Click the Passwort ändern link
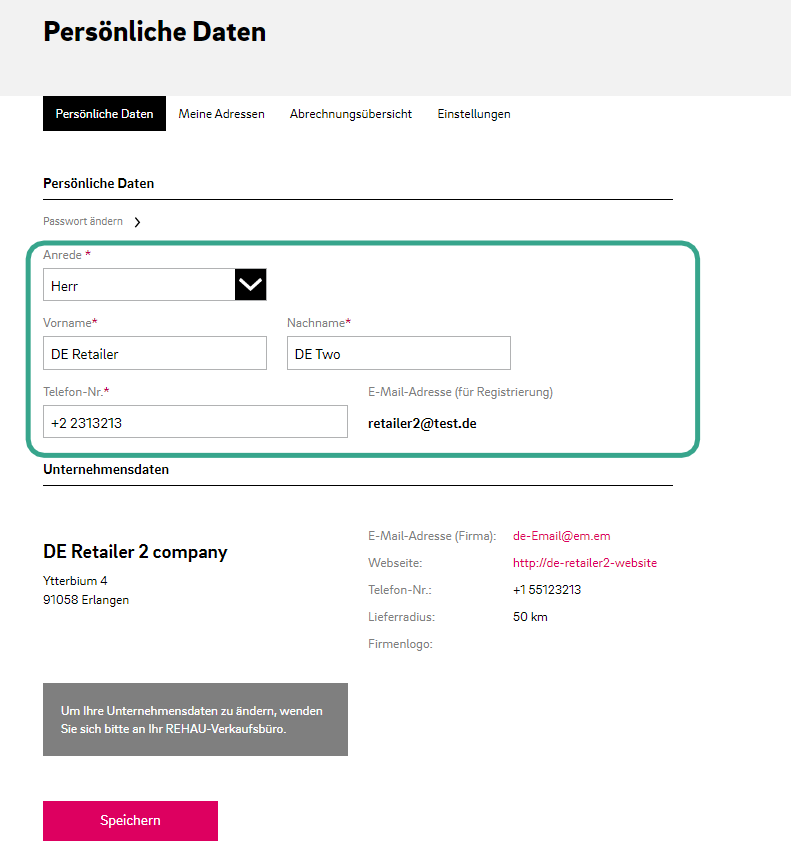 point(83,221)
